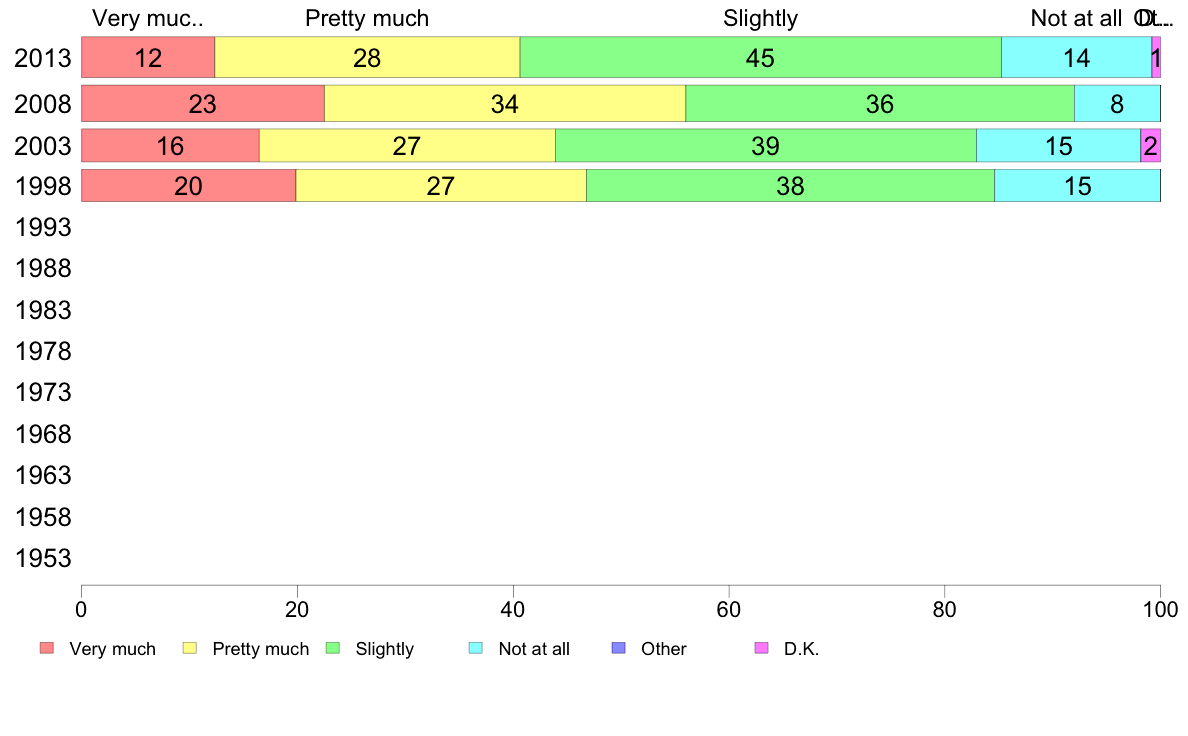Click the yellow Pretty much legend swatch

coord(190,648)
